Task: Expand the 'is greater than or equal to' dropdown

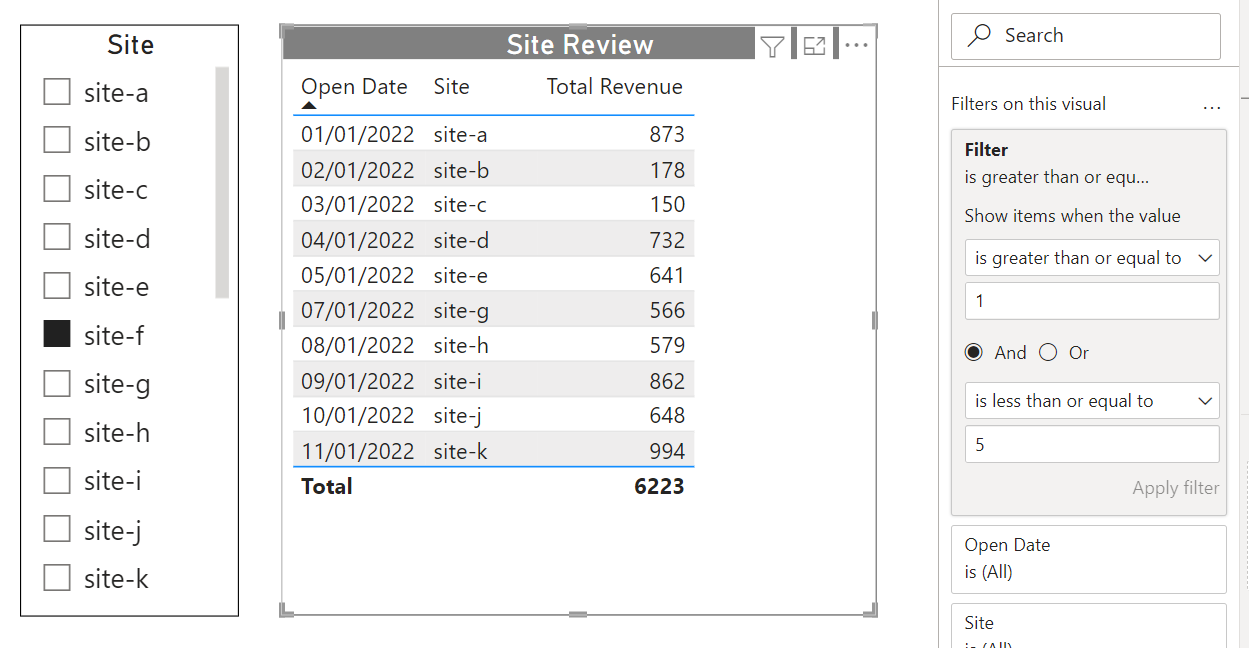Action: (1092, 258)
